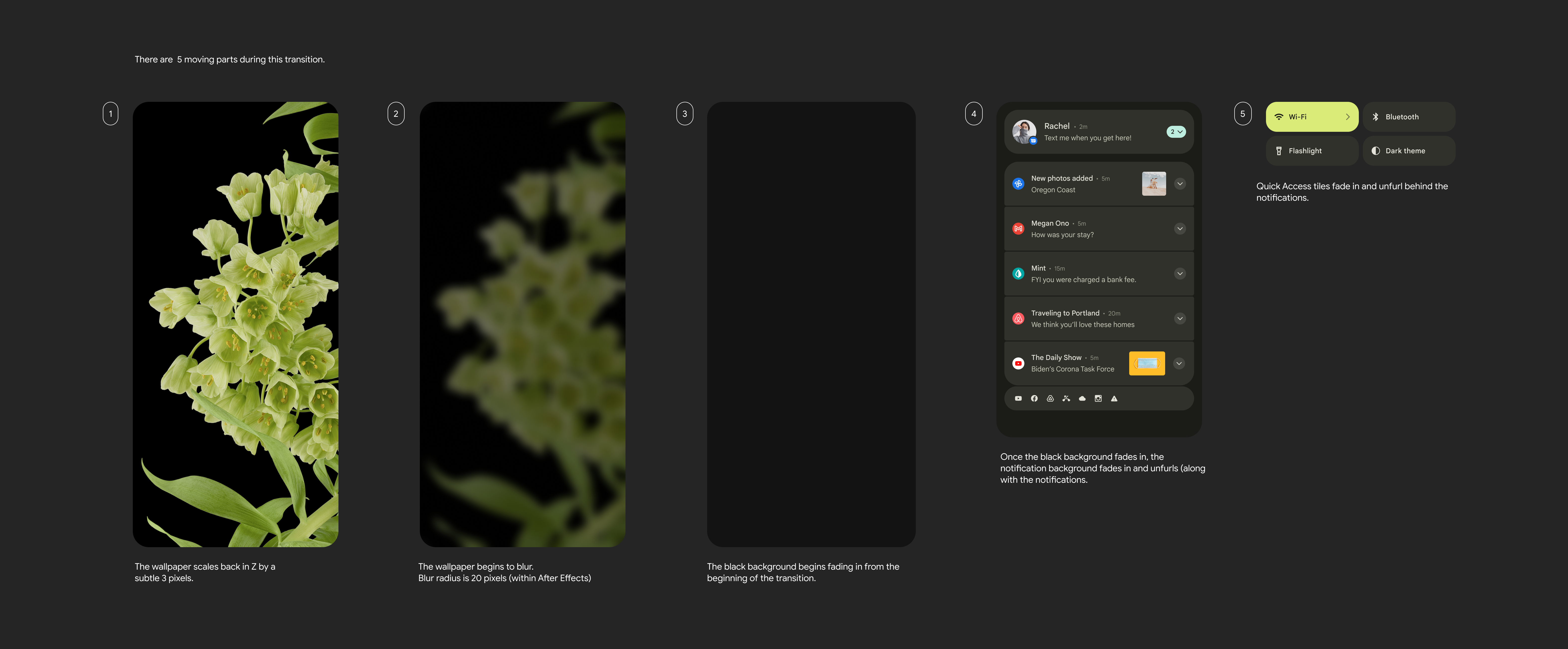Click the "15m" timestamp on the Mint notification
This screenshot has height=649, width=1568.
pyautogui.click(x=1060, y=269)
